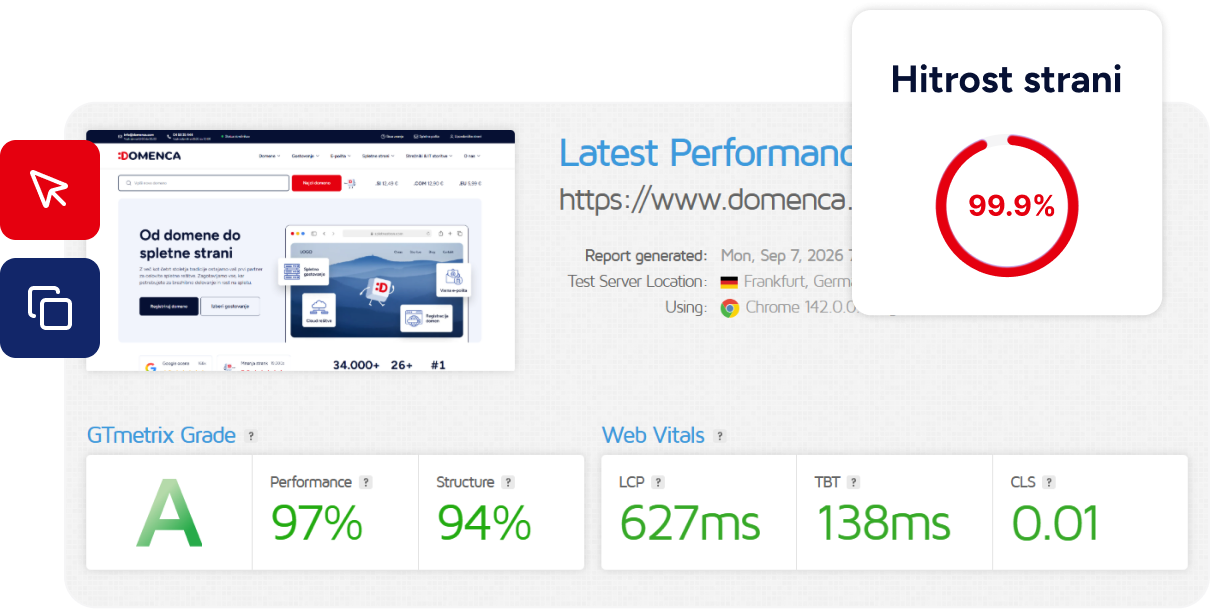Viewport: 1211px width, 611px height.
Task: Click the help icon beside Structure
Action: [508, 482]
